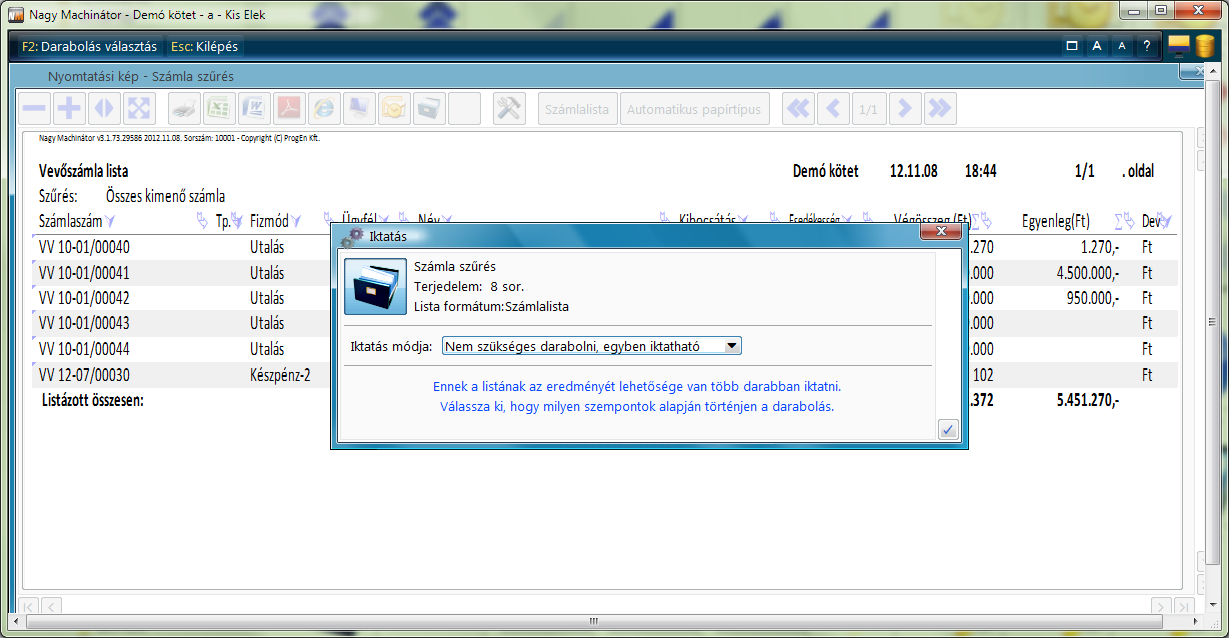Click the Egyenleg(Ft) column header text
The height and width of the screenshot is (638, 1229).
point(1056,221)
